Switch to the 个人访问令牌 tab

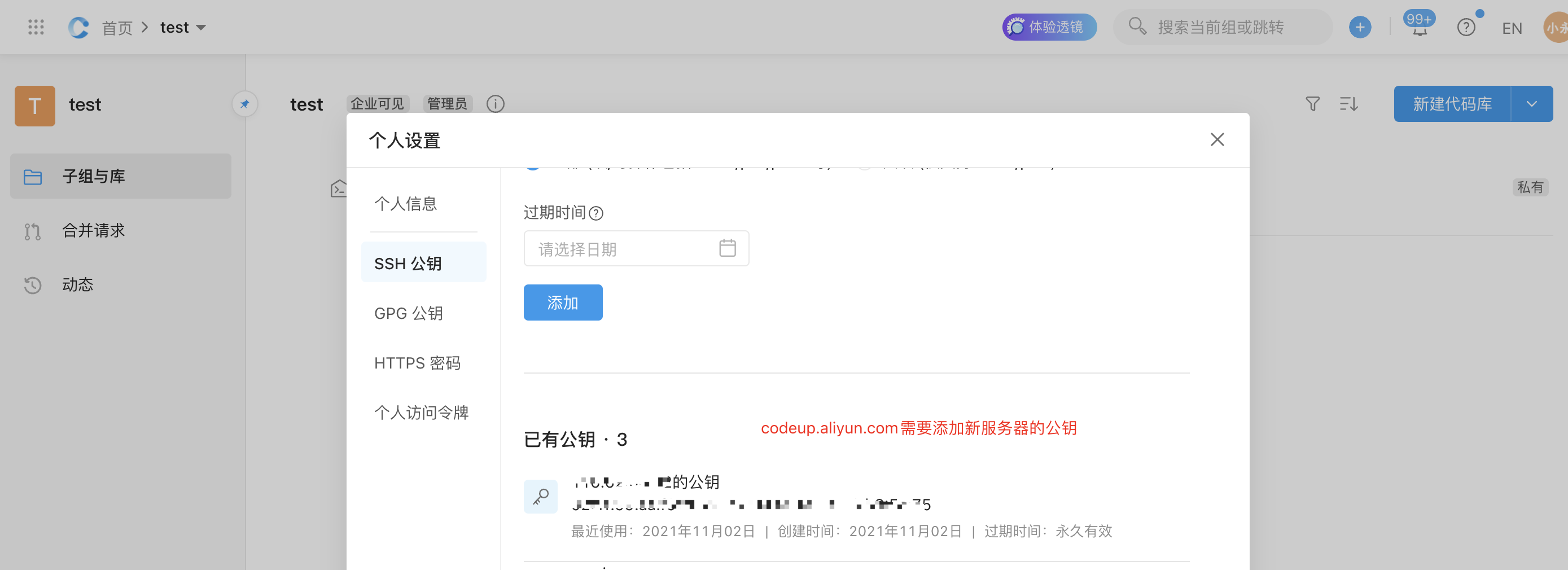click(422, 412)
